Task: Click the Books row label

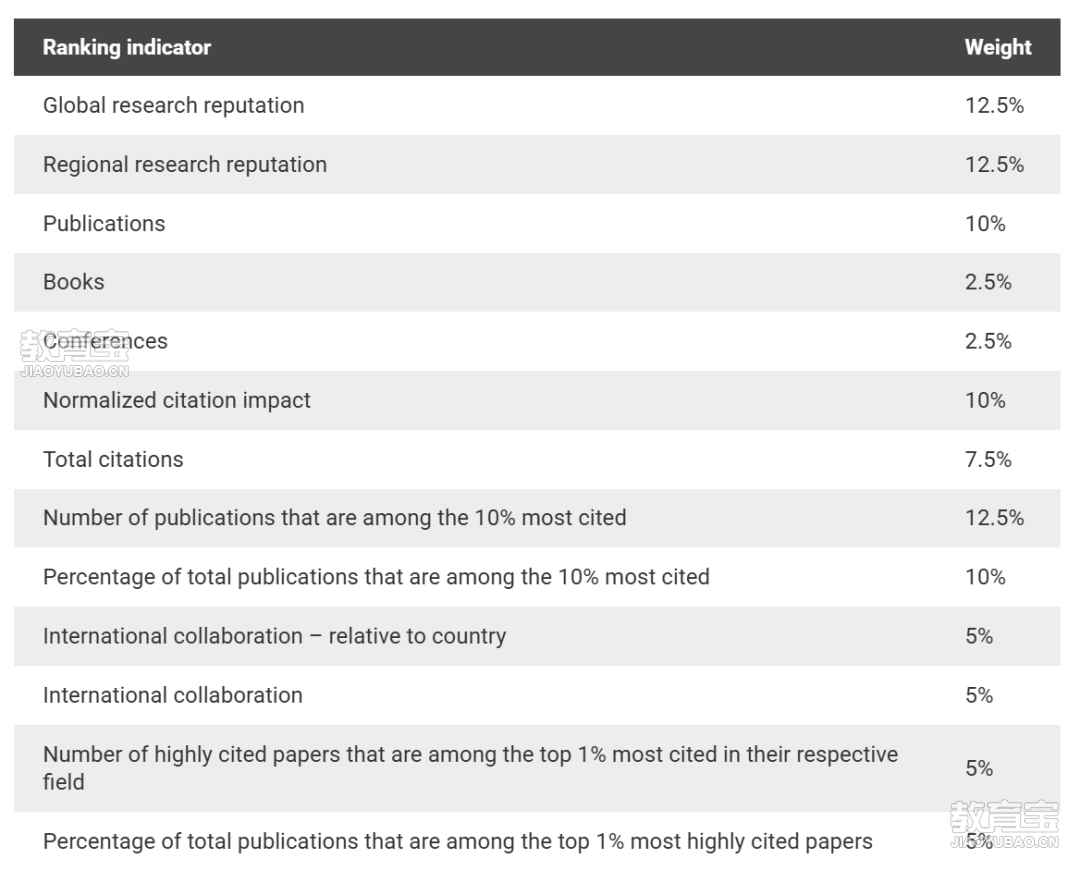Action: (74, 282)
